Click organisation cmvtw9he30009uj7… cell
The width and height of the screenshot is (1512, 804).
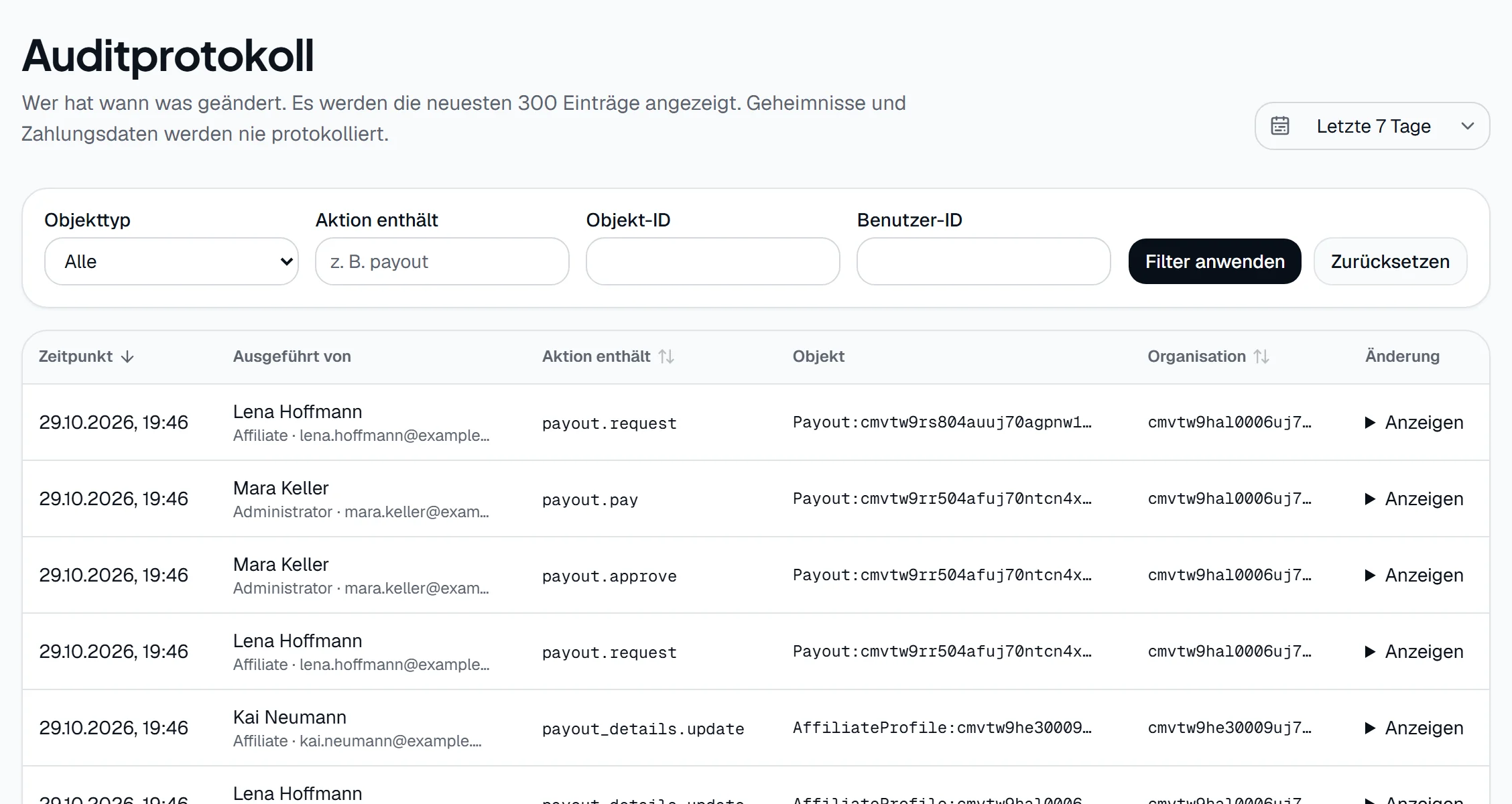1230,728
